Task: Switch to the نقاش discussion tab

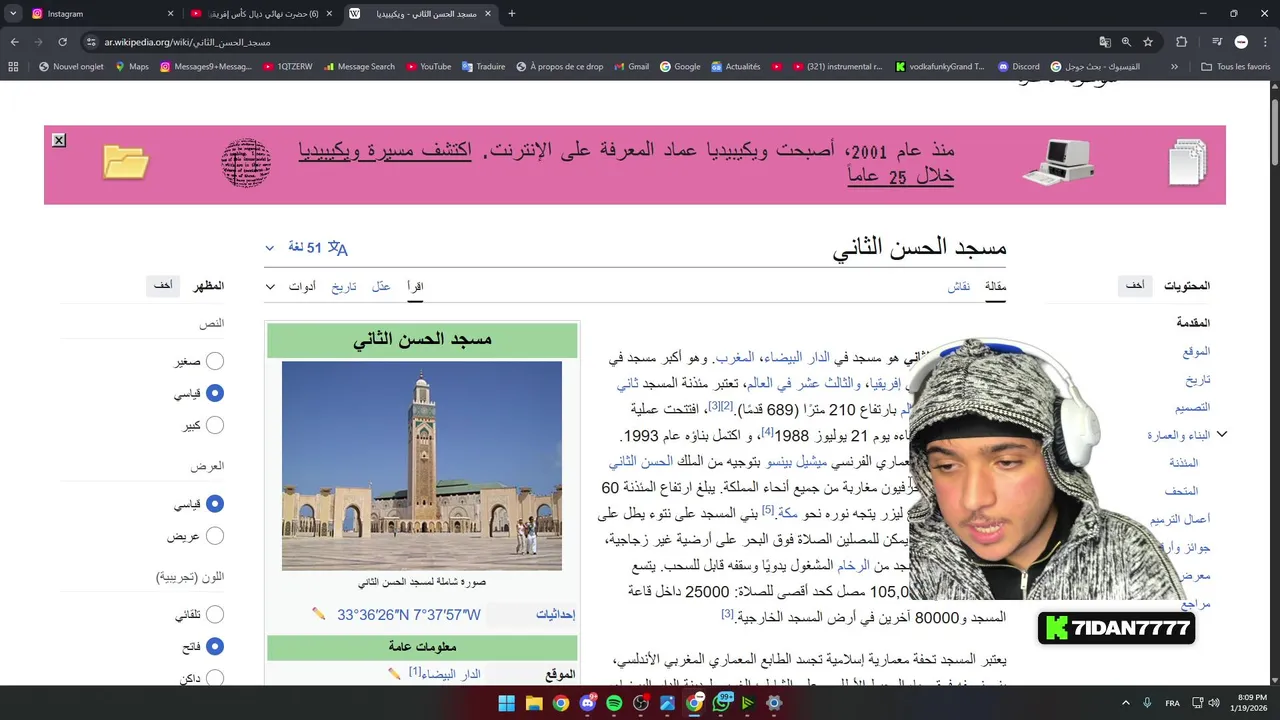Action: [x=959, y=286]
